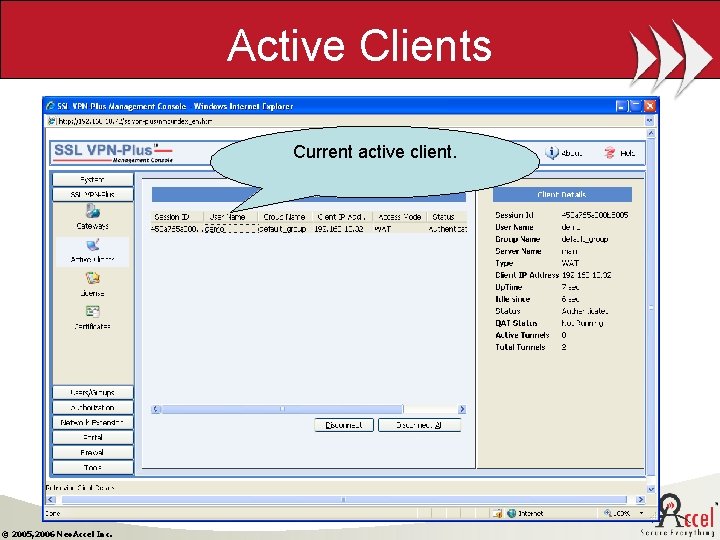
Task: Click the Disconnect button
Action: point(344,425)
